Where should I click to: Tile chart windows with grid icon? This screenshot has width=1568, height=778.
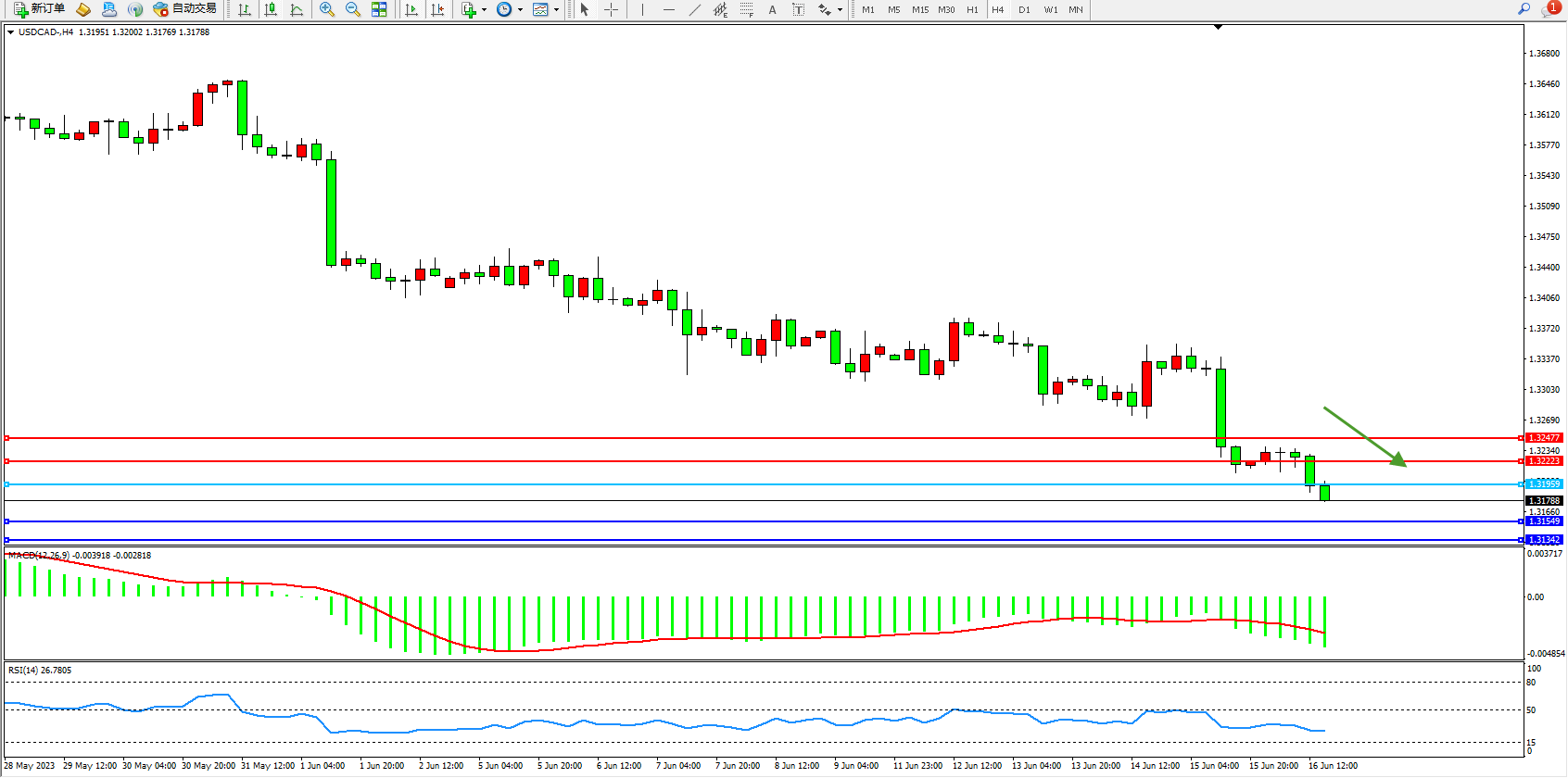379,9
